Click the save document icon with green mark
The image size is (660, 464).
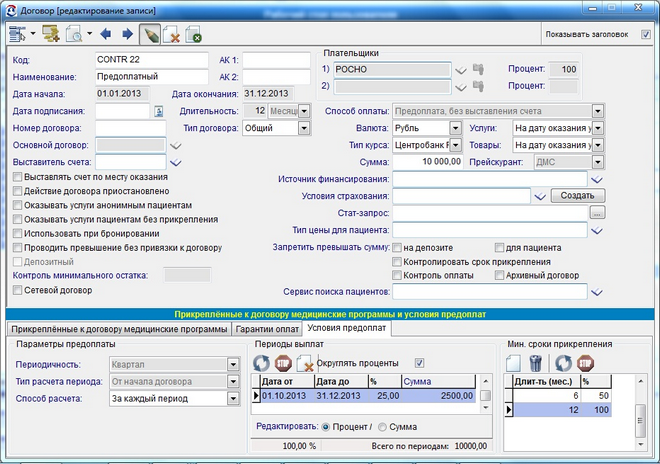pos(194,34)
